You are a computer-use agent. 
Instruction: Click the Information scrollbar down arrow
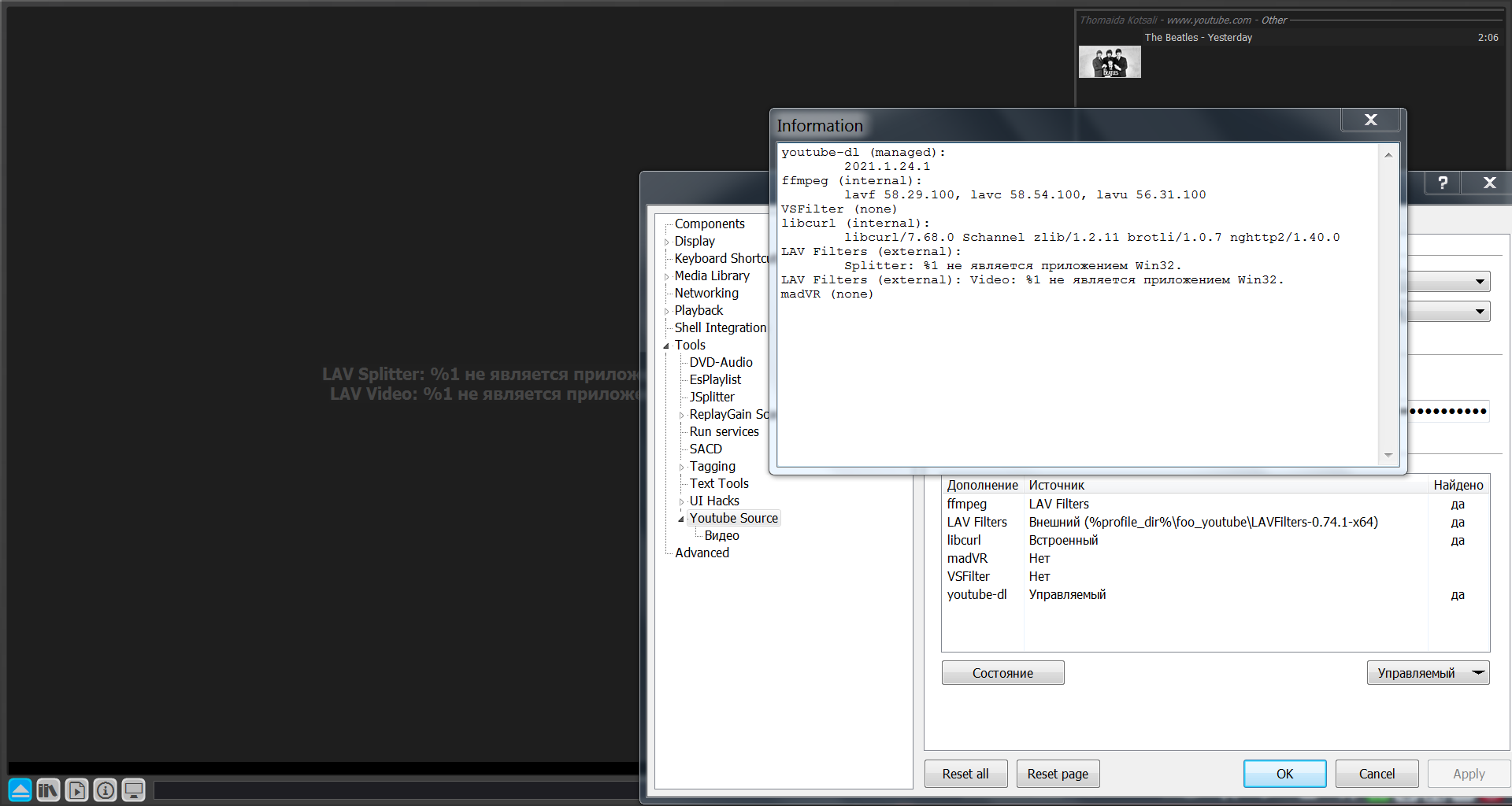(x=1388, y=455)
